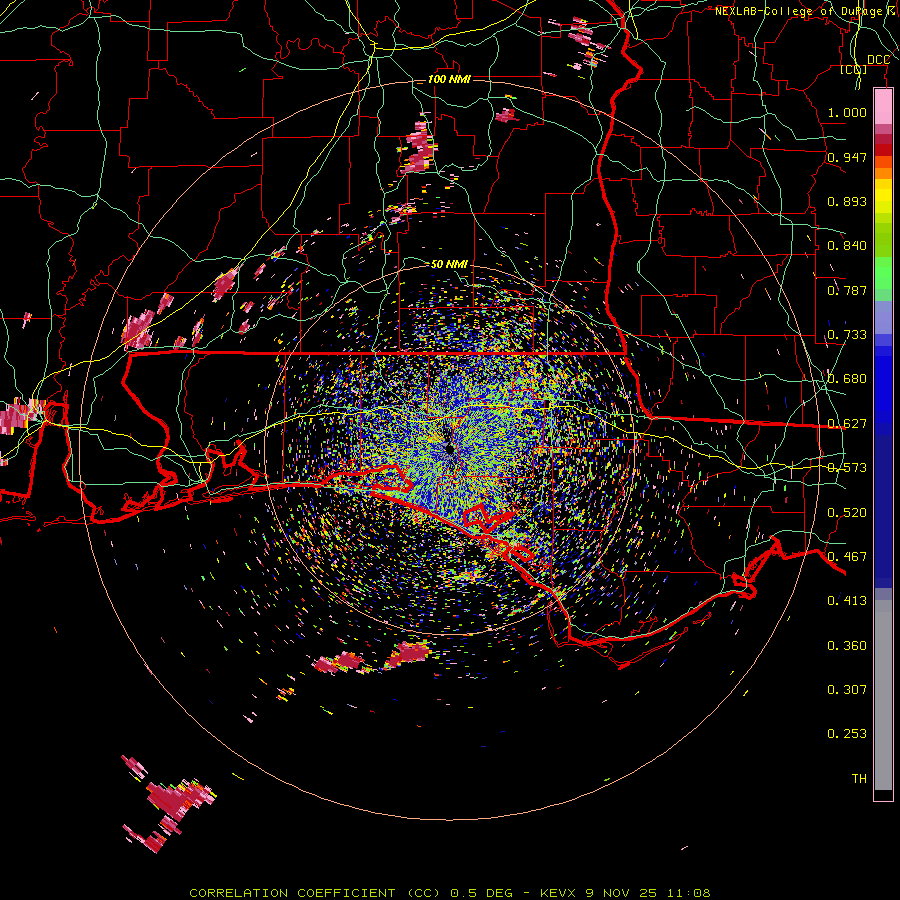Screen dimensions: 900x900
Task: Click the 0.573 legend value
Action: (847, 468)
